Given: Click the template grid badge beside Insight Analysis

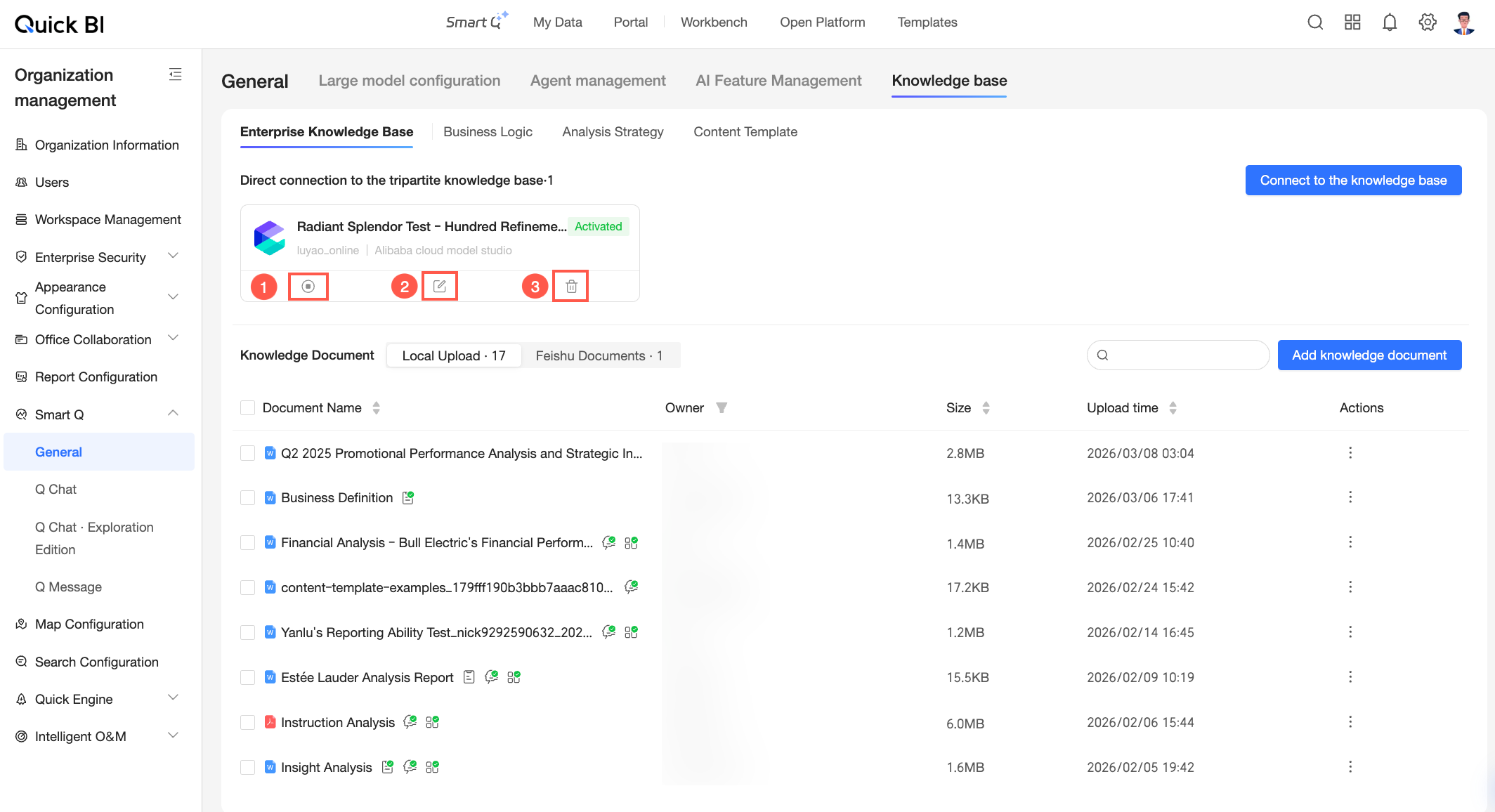Looking at the screenshot, I should coord(433,767).
